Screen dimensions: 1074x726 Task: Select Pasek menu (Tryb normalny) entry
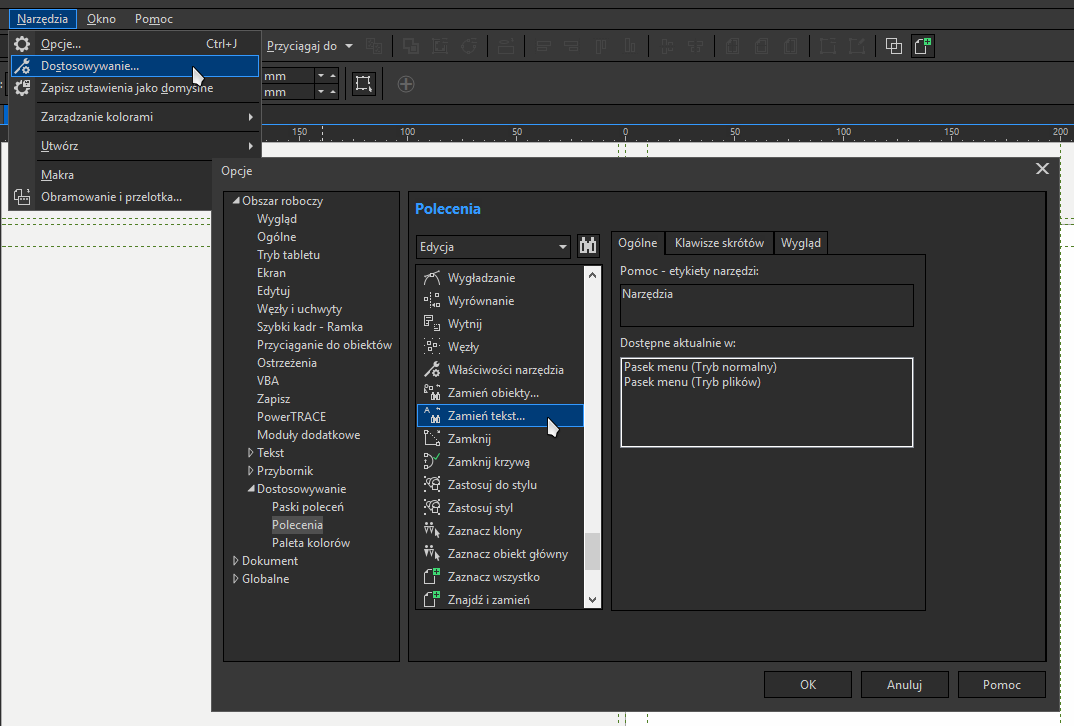tap(700, 367)
